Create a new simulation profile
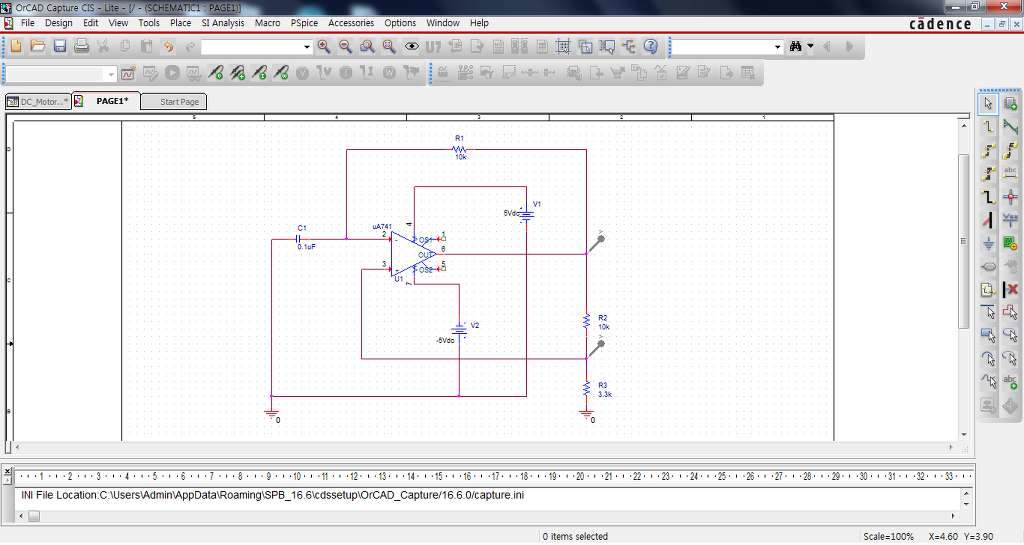The height and width of the screenshot is (545, 1024). click(x=128, y=73)
